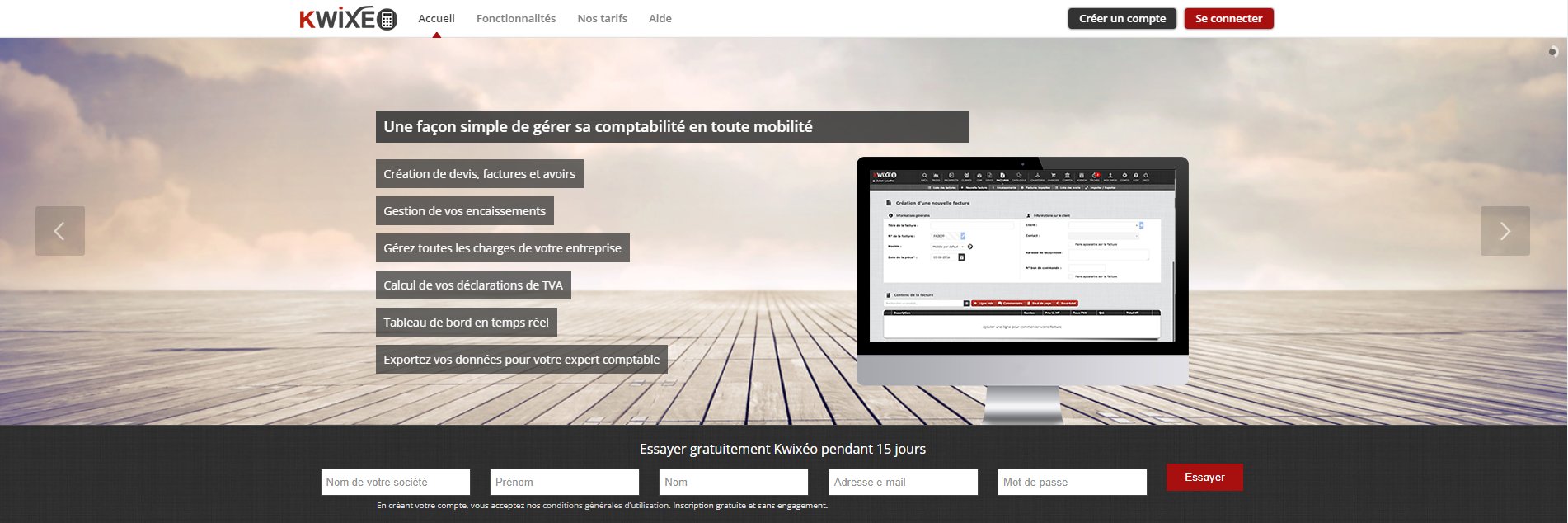Select the slider pagination dot
Viewport: 1568px width, 523px height.
coord(1552,52)
